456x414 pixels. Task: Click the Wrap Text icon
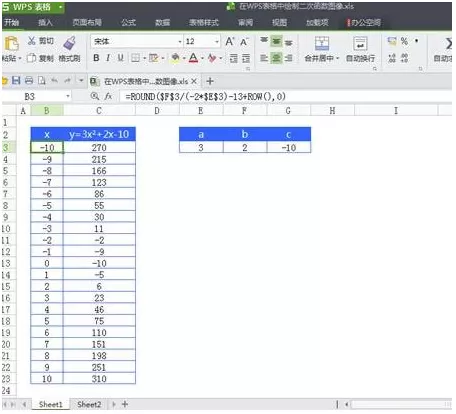coord(360,43)
